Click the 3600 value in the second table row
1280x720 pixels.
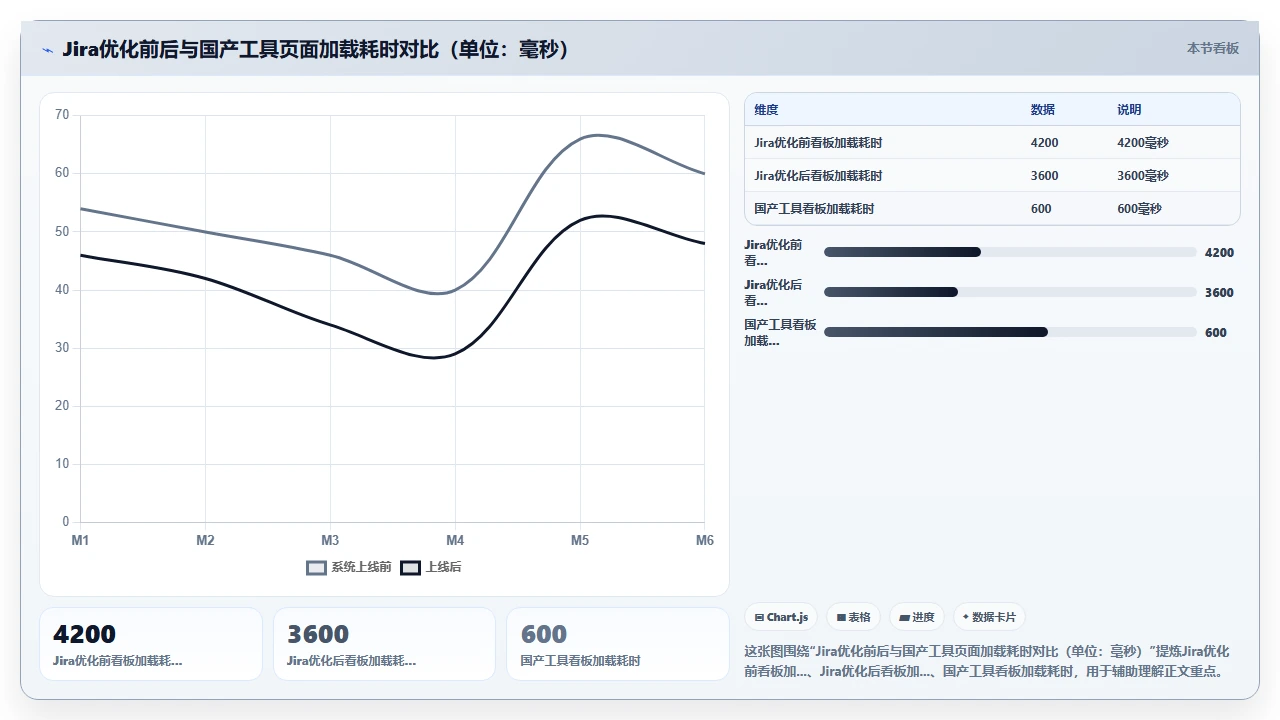pos(1044,176)
